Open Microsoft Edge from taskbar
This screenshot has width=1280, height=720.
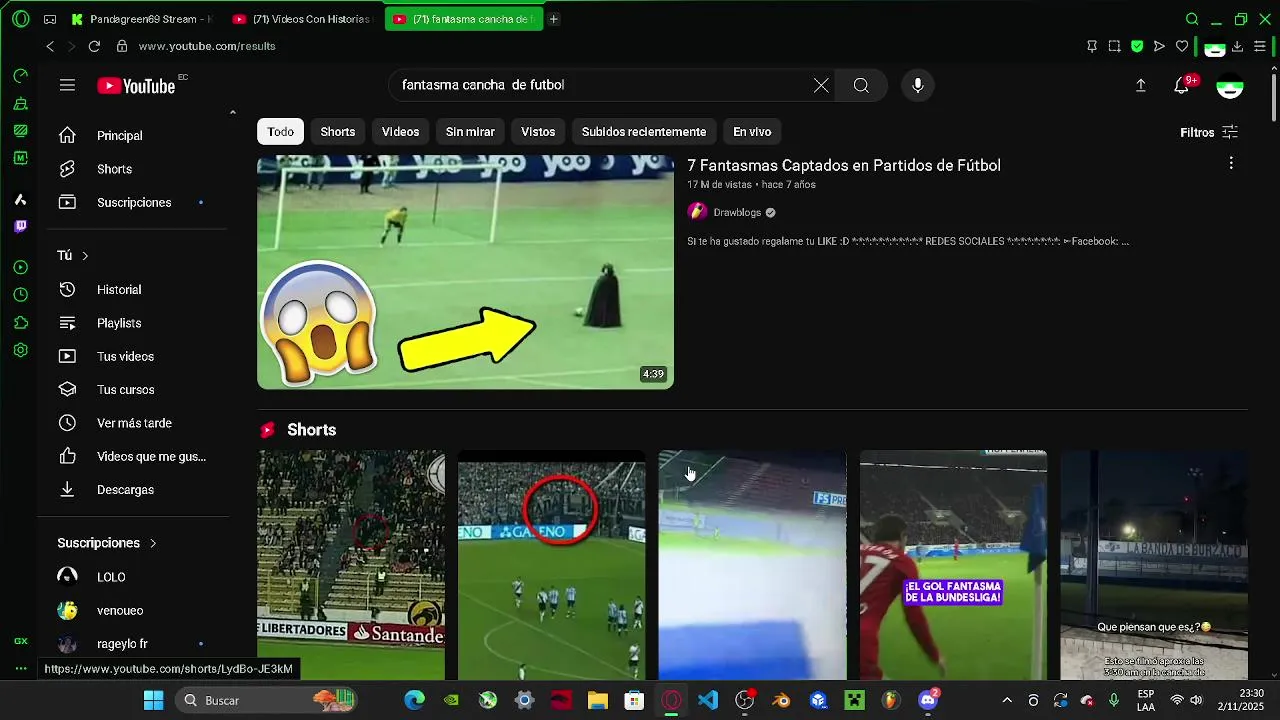coord(414,700)
